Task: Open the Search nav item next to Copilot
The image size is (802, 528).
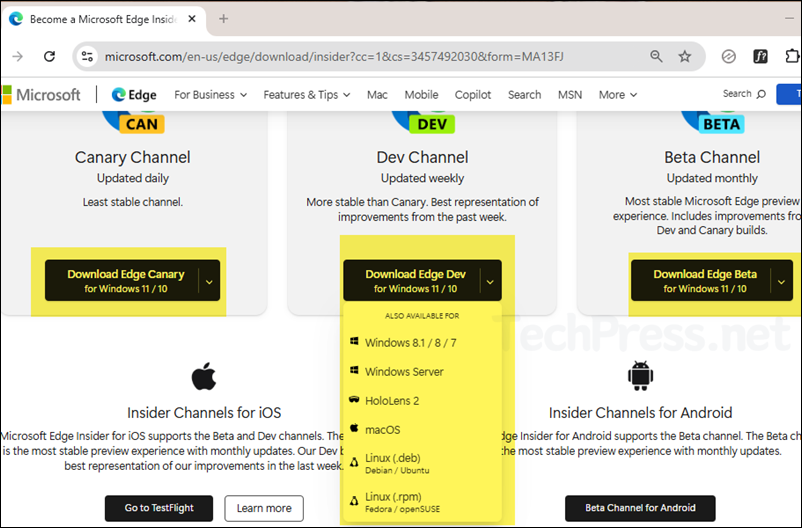Action: (524, 95)
